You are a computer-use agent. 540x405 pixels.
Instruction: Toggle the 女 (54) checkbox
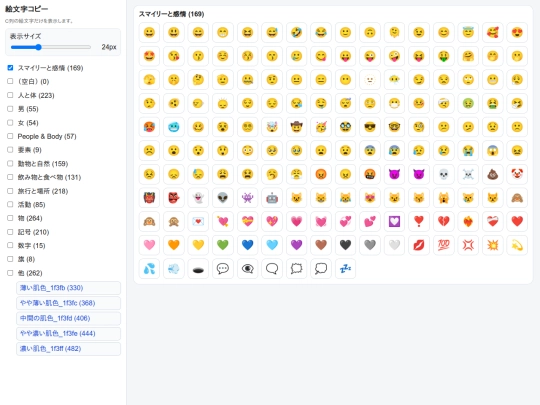(10, 123)
